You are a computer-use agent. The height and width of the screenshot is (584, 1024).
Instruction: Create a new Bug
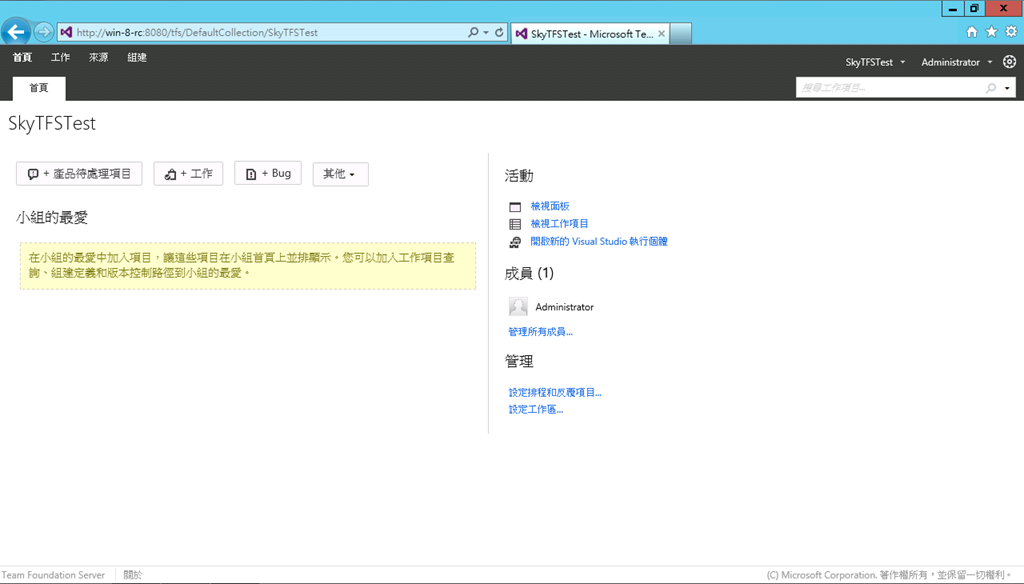pos(268,174)
